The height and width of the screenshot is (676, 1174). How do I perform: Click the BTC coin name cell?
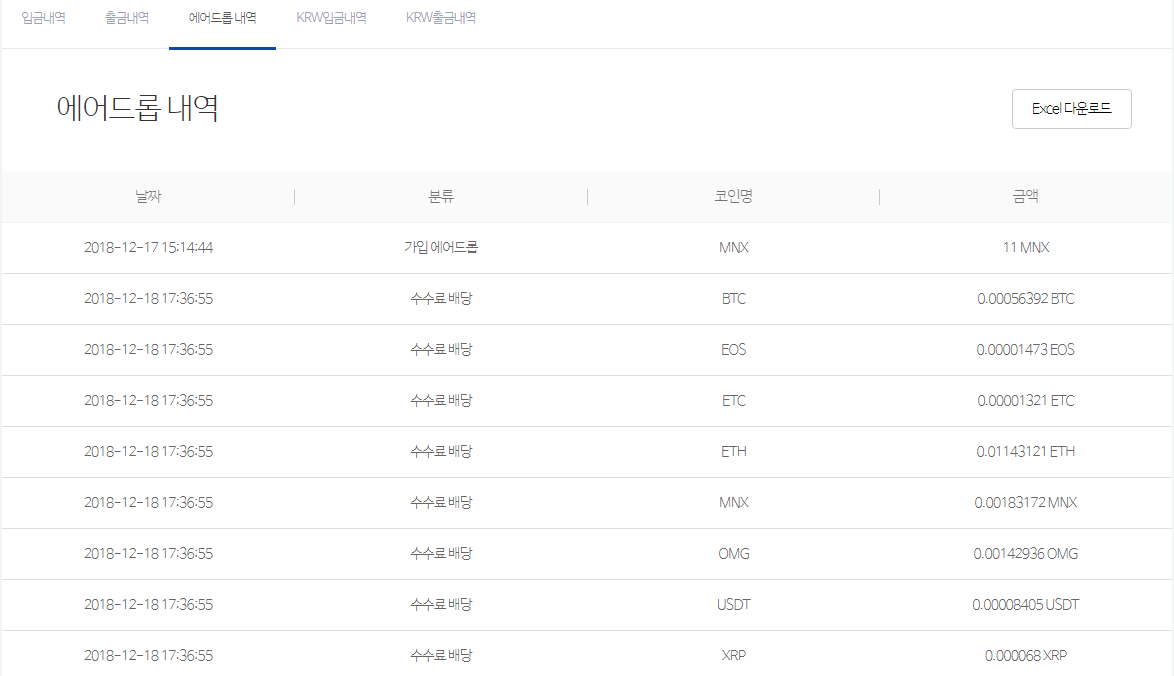click(733, 298)
